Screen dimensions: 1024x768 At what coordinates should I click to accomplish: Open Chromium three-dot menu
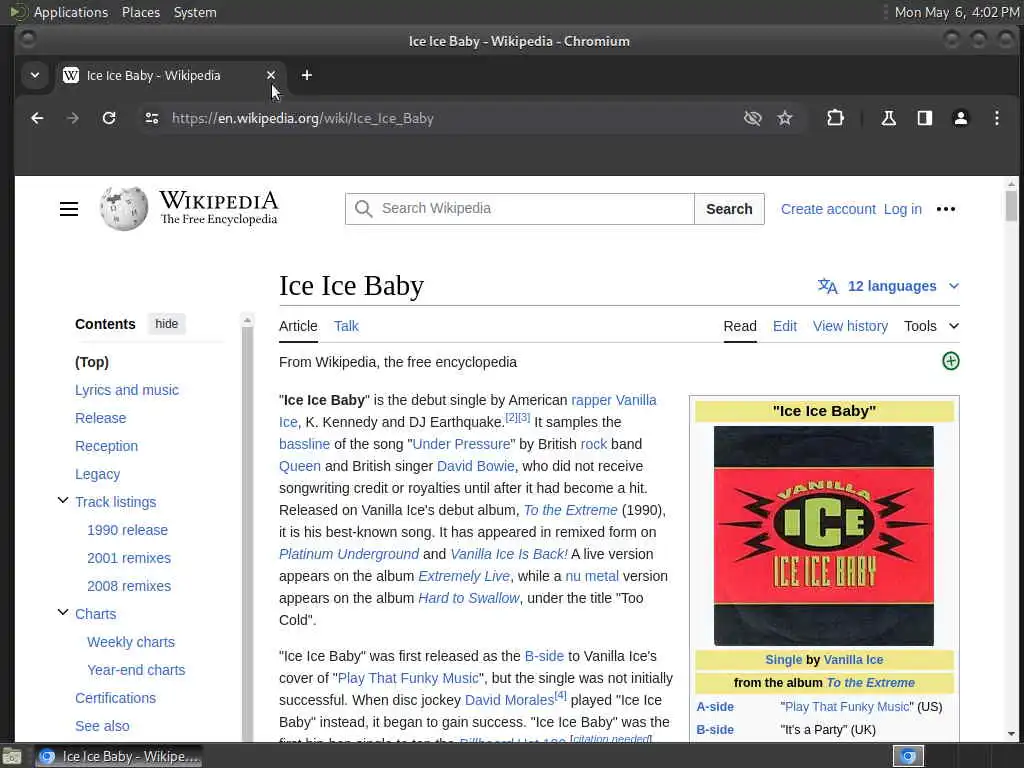997,118
